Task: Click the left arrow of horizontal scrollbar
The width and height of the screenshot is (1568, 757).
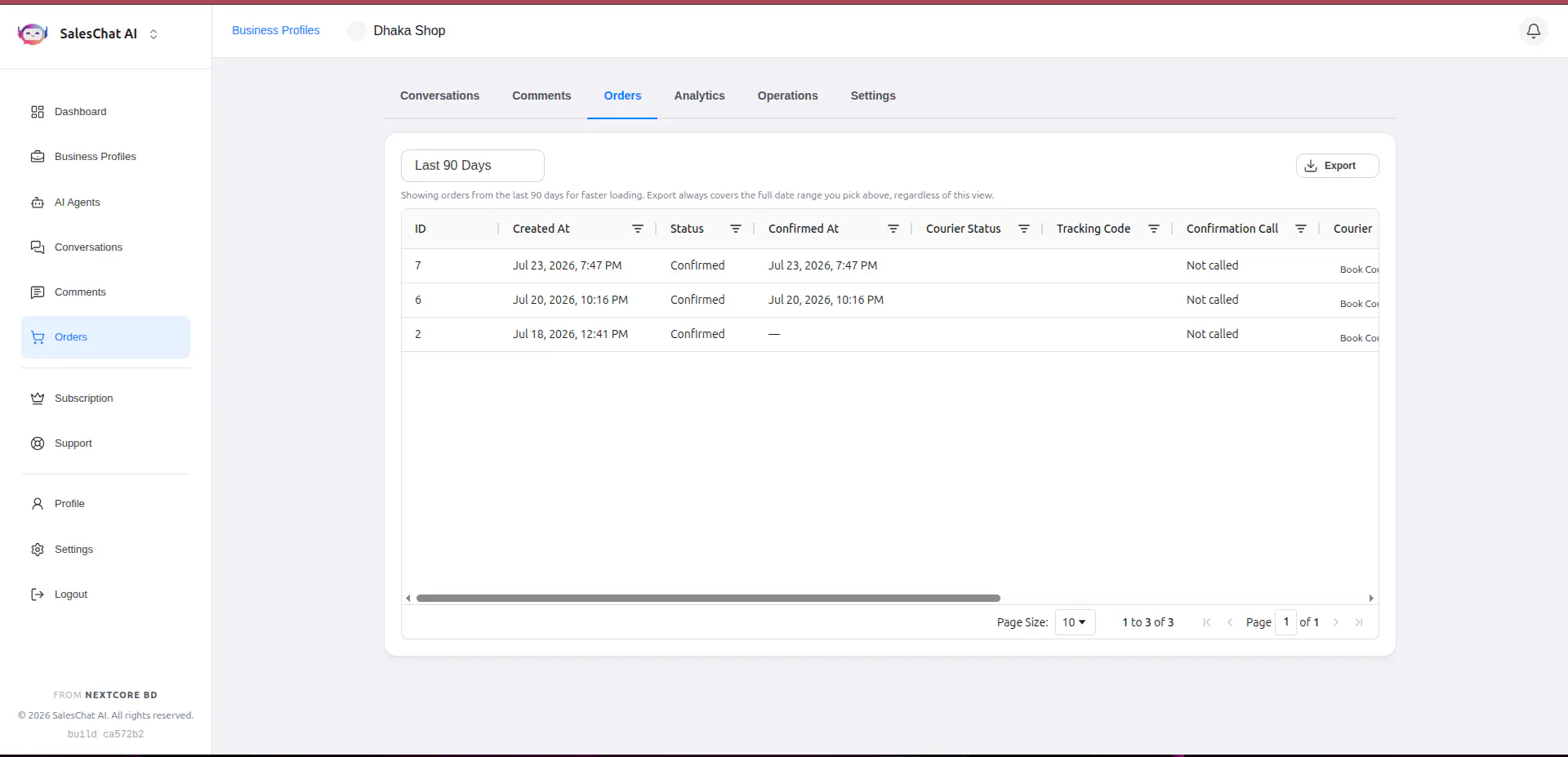Action: [408, 599]
